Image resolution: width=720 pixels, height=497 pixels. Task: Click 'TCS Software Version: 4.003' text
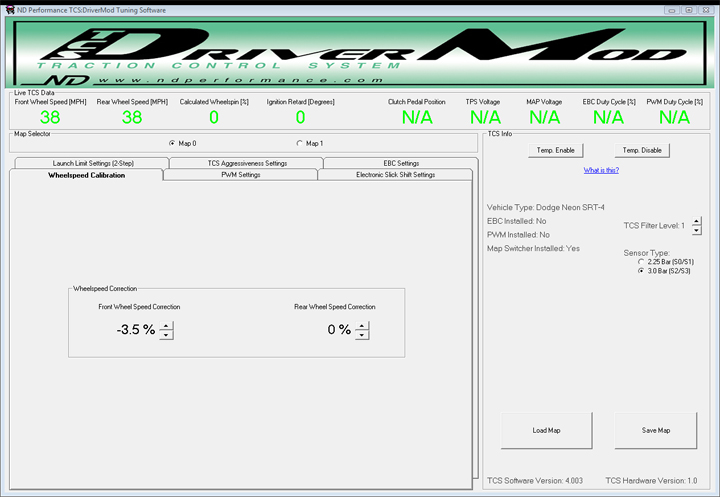(534, 481)
